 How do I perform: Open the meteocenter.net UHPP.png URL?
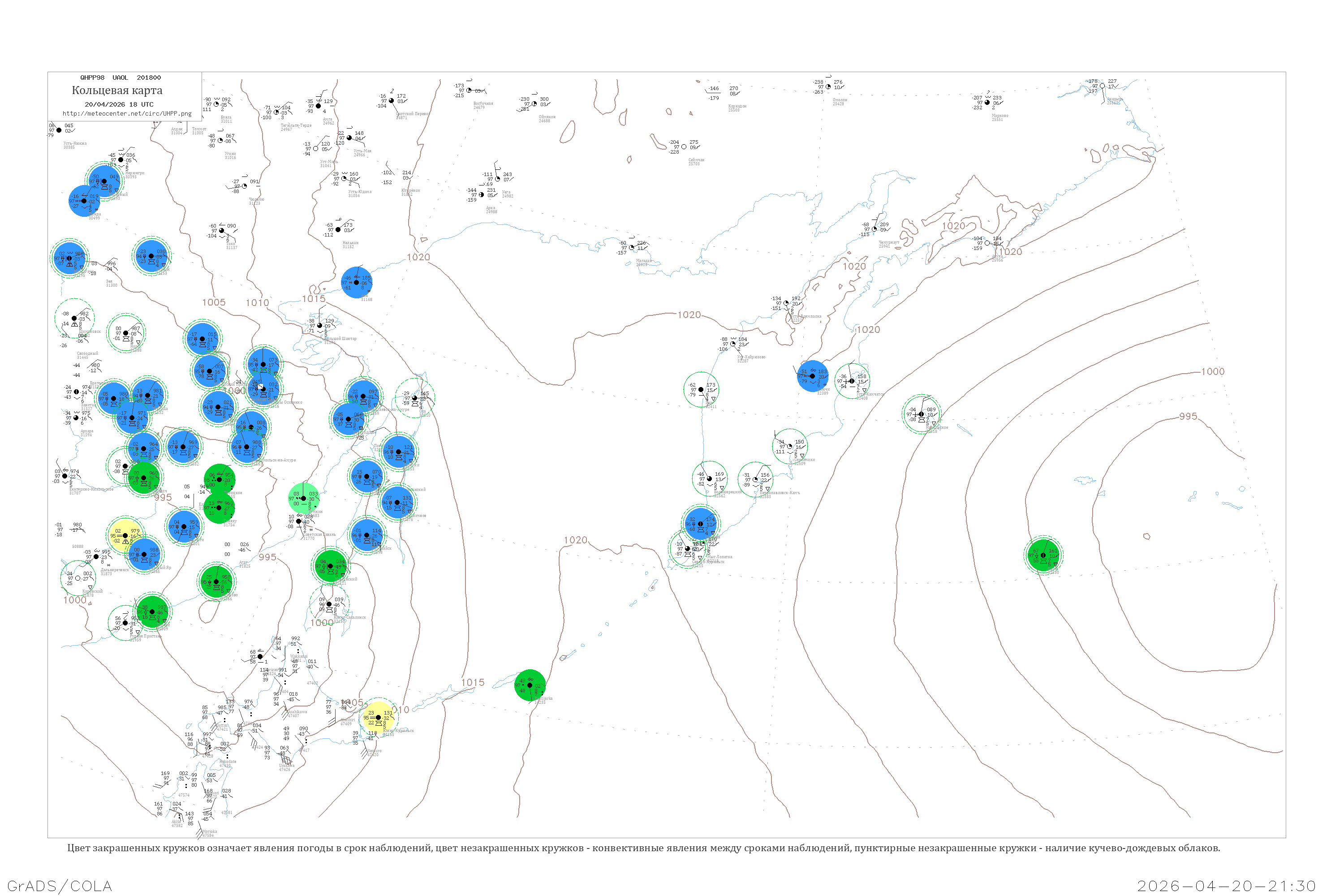(127, 114)
